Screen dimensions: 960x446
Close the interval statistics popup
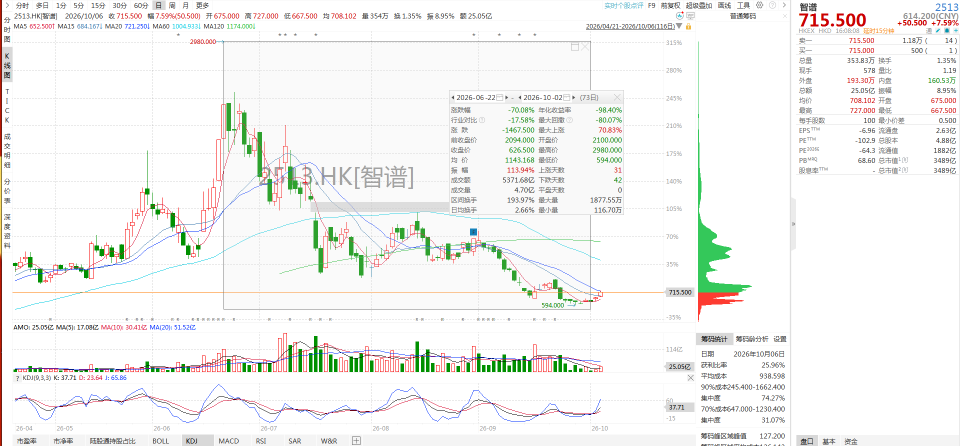(617, 97)
